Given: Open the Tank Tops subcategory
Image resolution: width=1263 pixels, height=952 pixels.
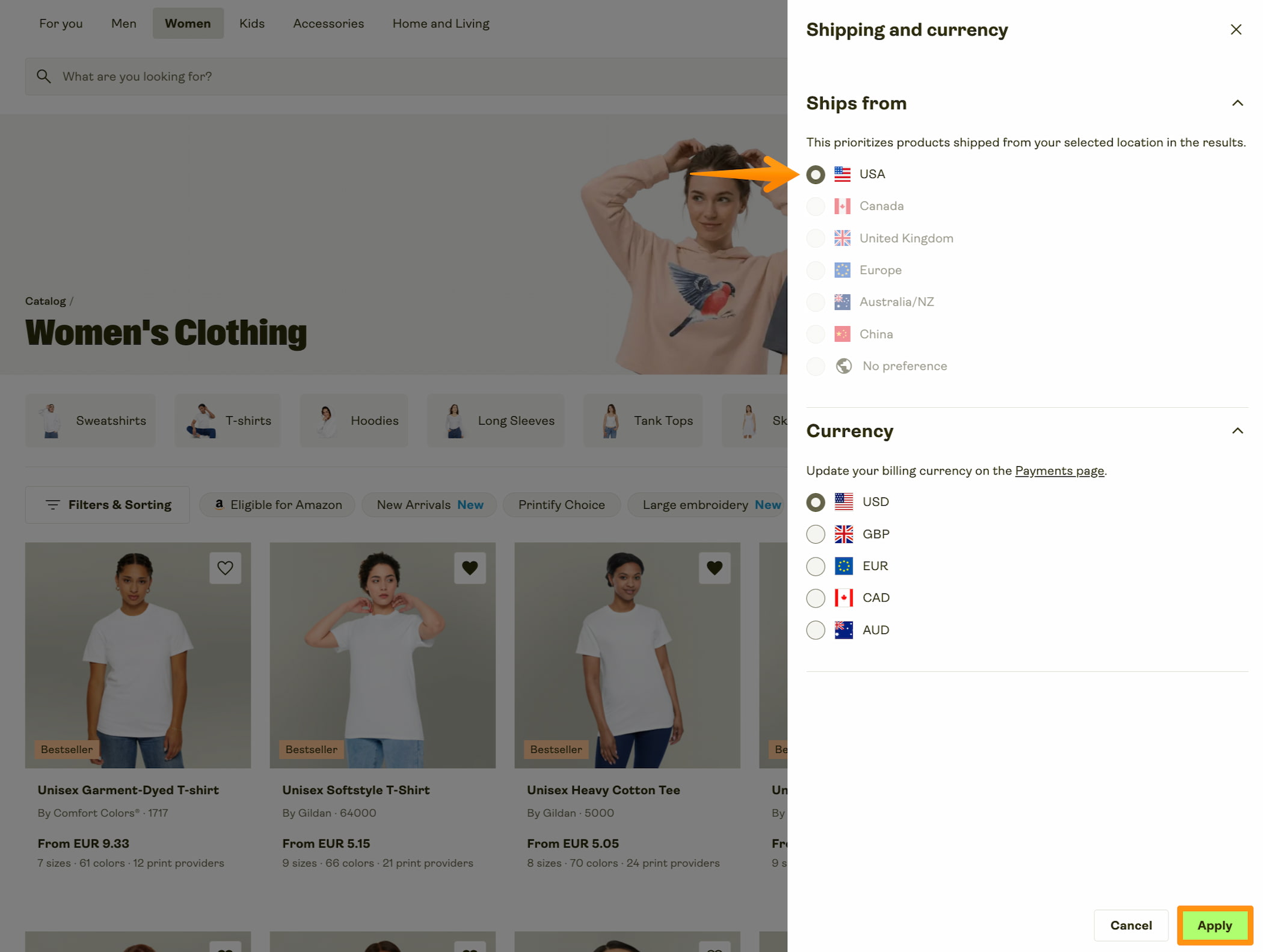Looking at the screenshot, I should 643,420.
